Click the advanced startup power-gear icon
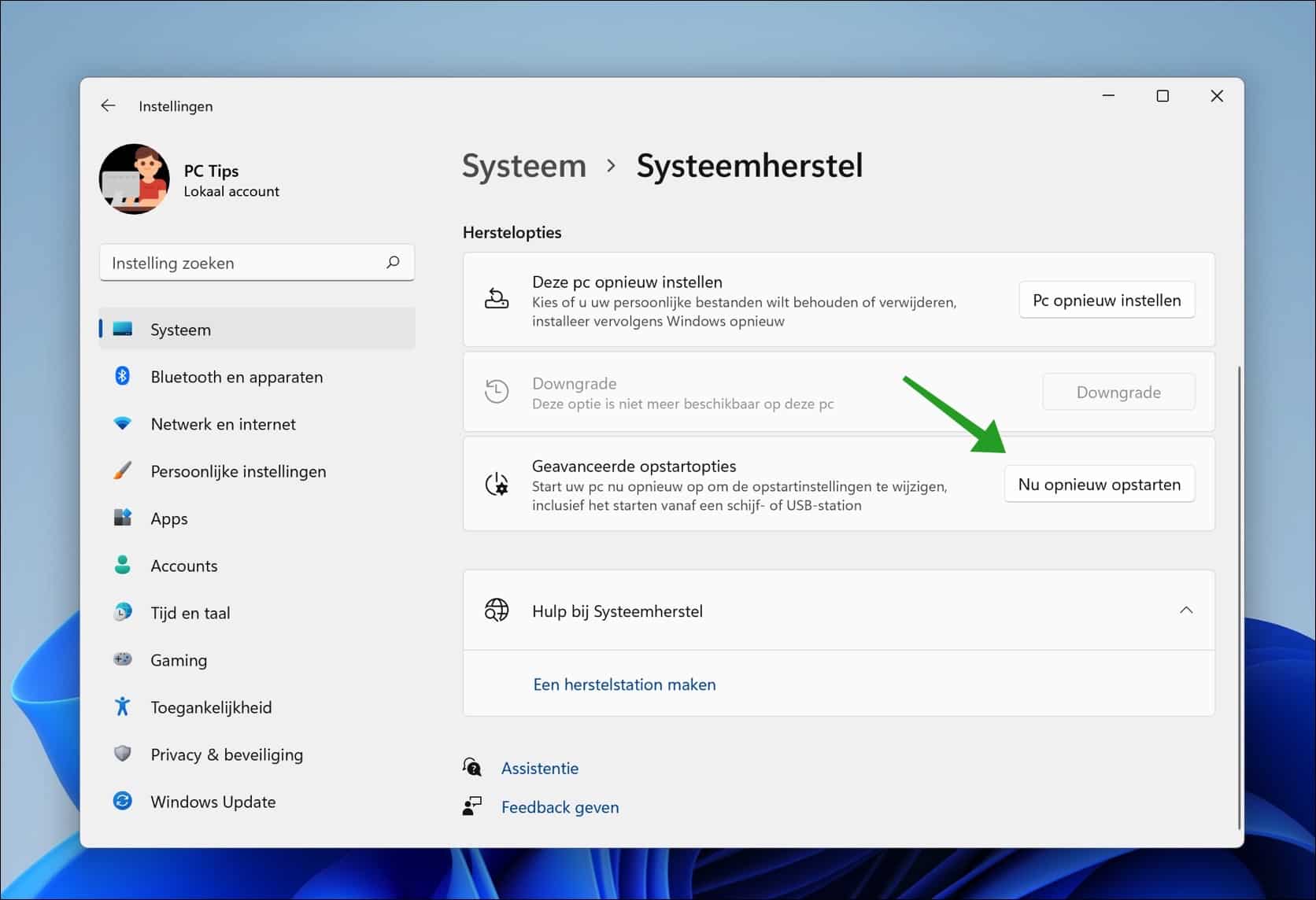The image size is (1316, 900). point(497,484)
